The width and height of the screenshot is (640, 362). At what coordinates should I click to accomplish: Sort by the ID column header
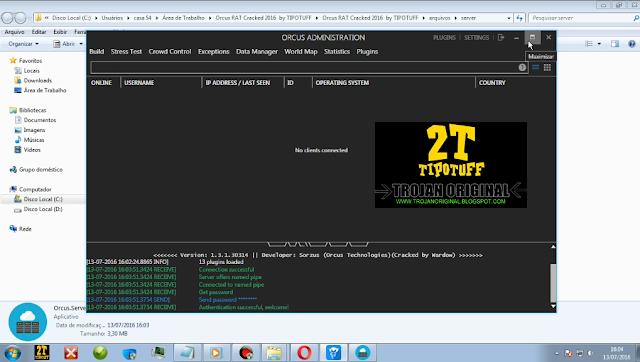tap(290, 82)
